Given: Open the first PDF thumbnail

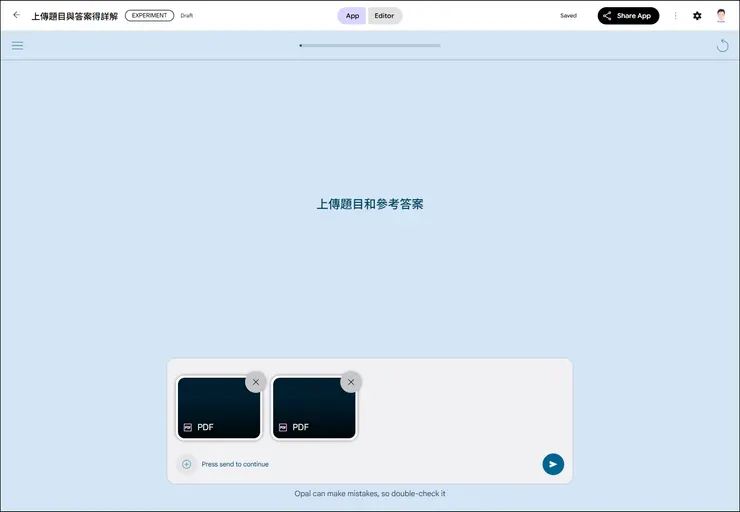Looking at the screenshot, I should click(219, 408).
